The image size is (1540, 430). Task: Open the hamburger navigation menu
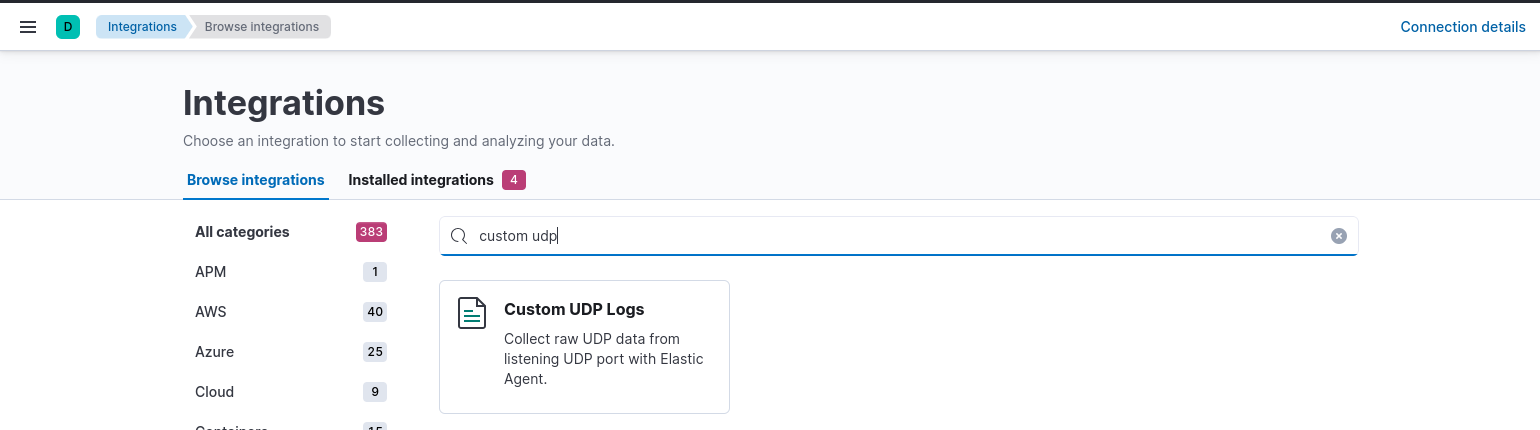coord(28,27)
